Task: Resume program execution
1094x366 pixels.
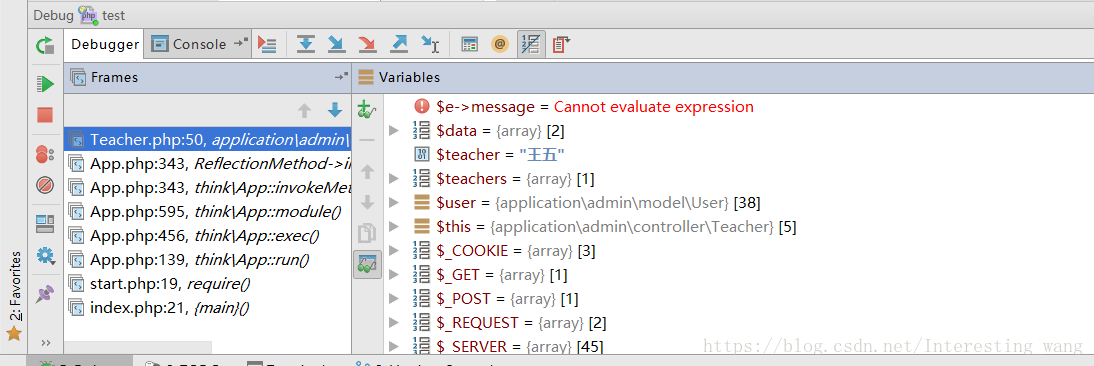Action: click(45, 84)
